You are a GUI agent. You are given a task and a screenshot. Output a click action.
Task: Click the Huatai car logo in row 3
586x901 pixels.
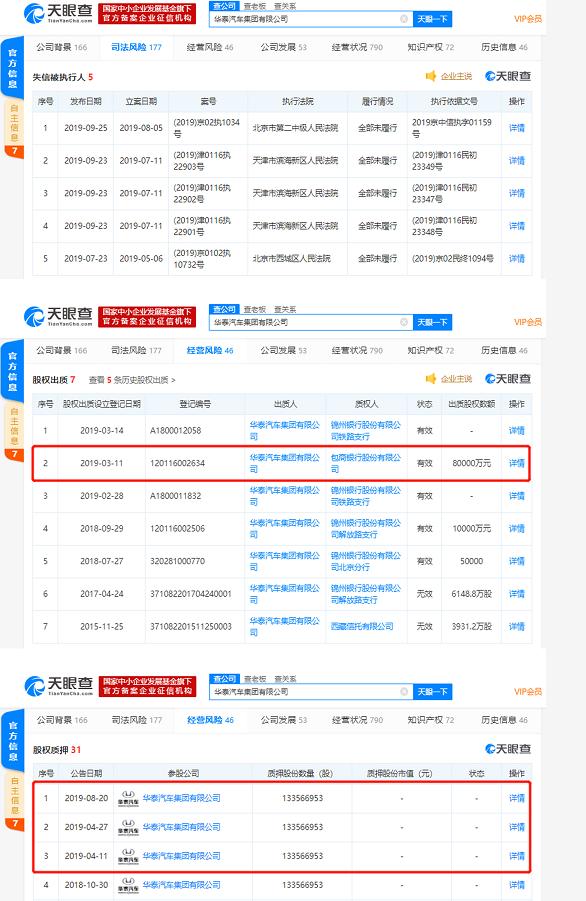coord(128,856)
